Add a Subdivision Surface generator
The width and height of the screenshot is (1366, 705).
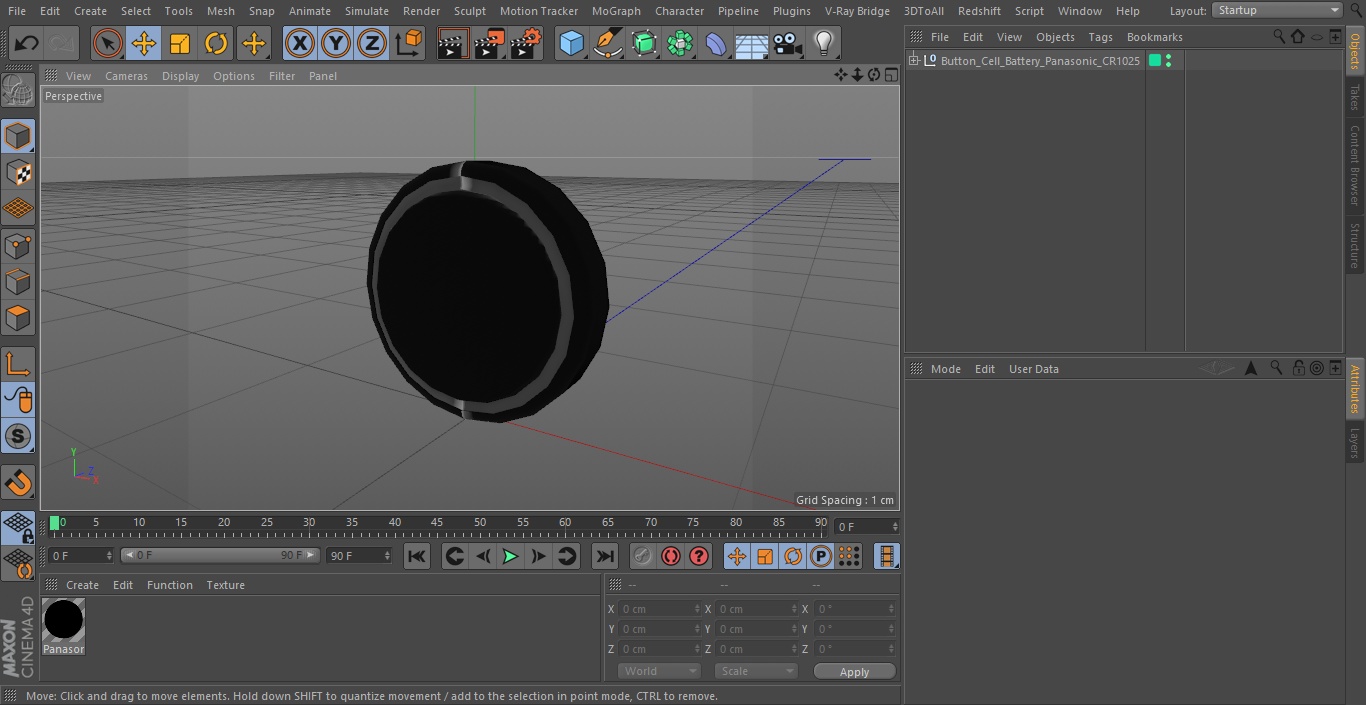coord(644,43)
